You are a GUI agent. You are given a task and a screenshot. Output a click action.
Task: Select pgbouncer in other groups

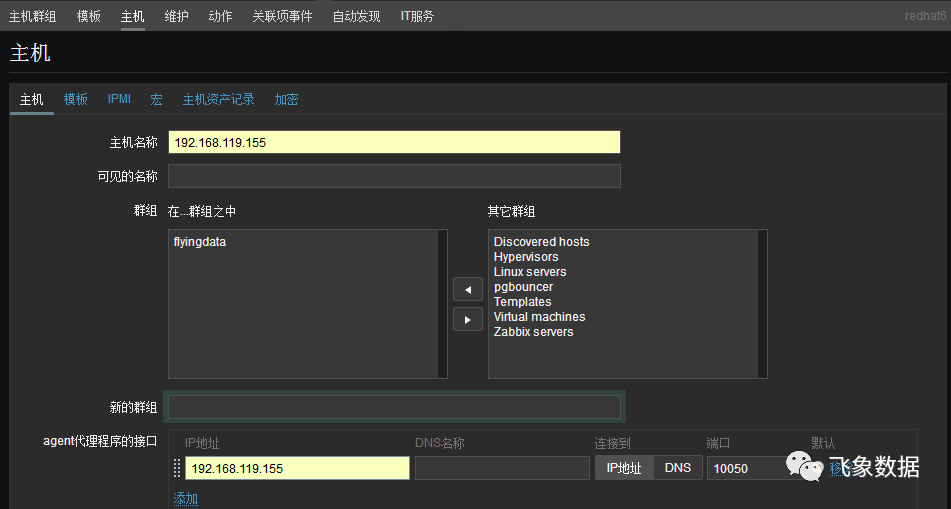[x=523, y=286]
